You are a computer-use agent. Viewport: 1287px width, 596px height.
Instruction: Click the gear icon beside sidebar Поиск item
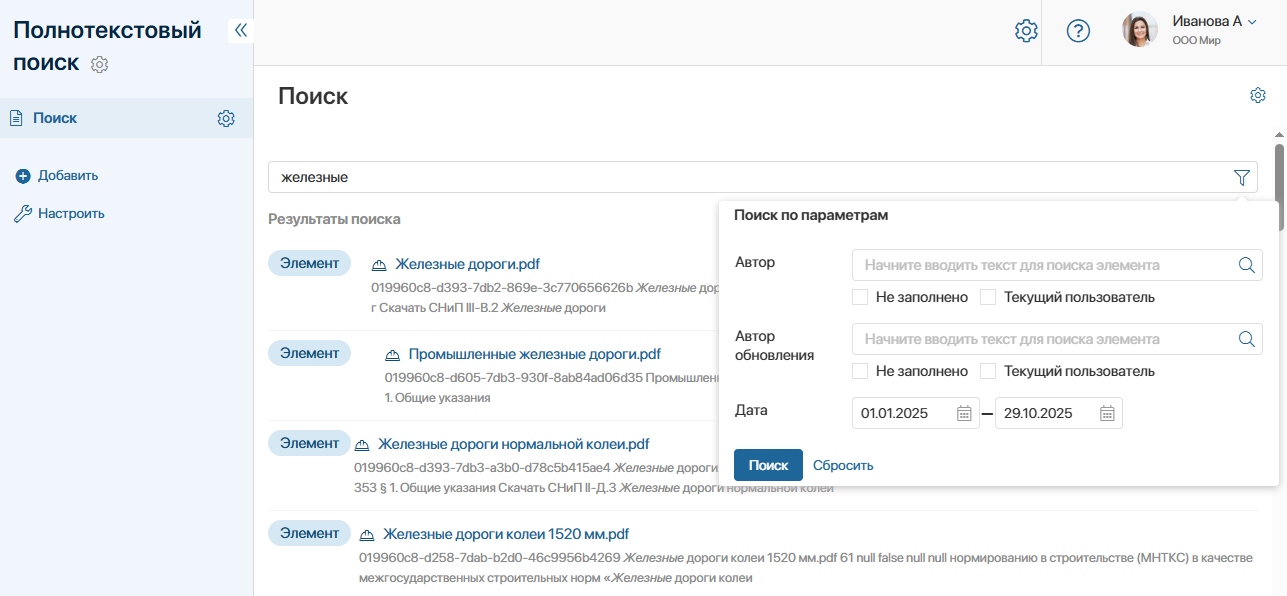pos(226,117)
